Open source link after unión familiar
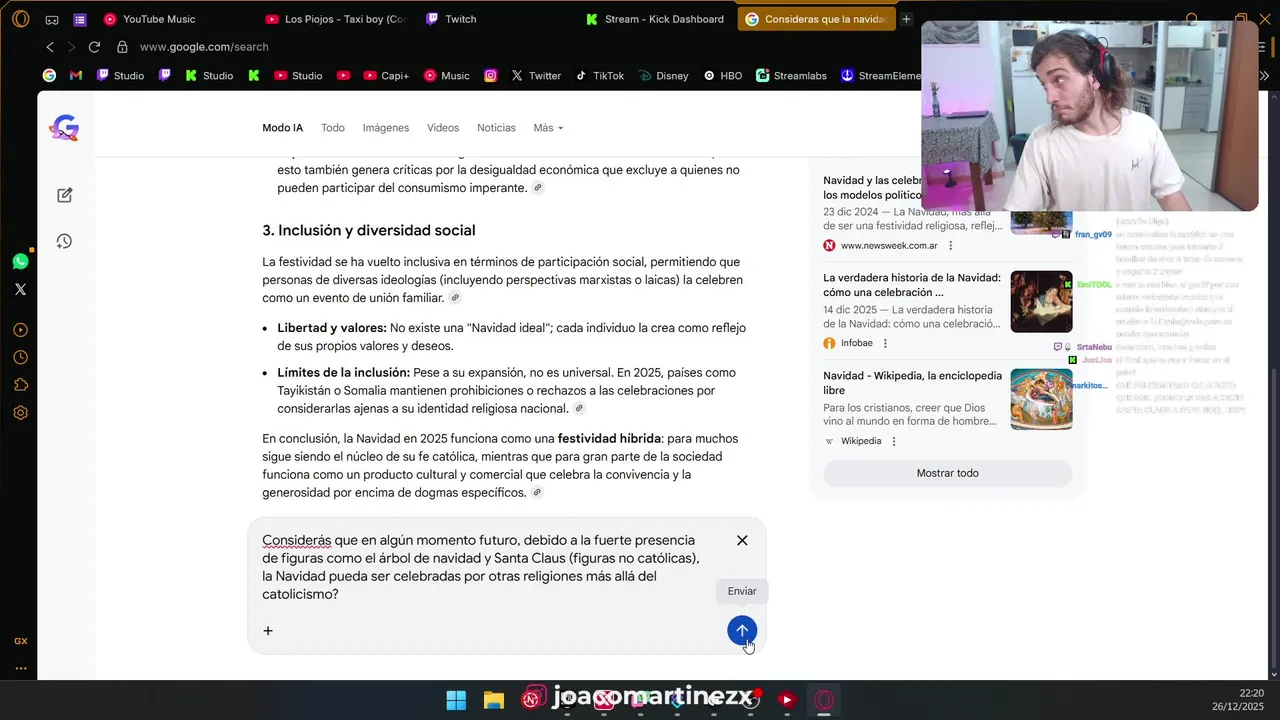 click(455, 298)
